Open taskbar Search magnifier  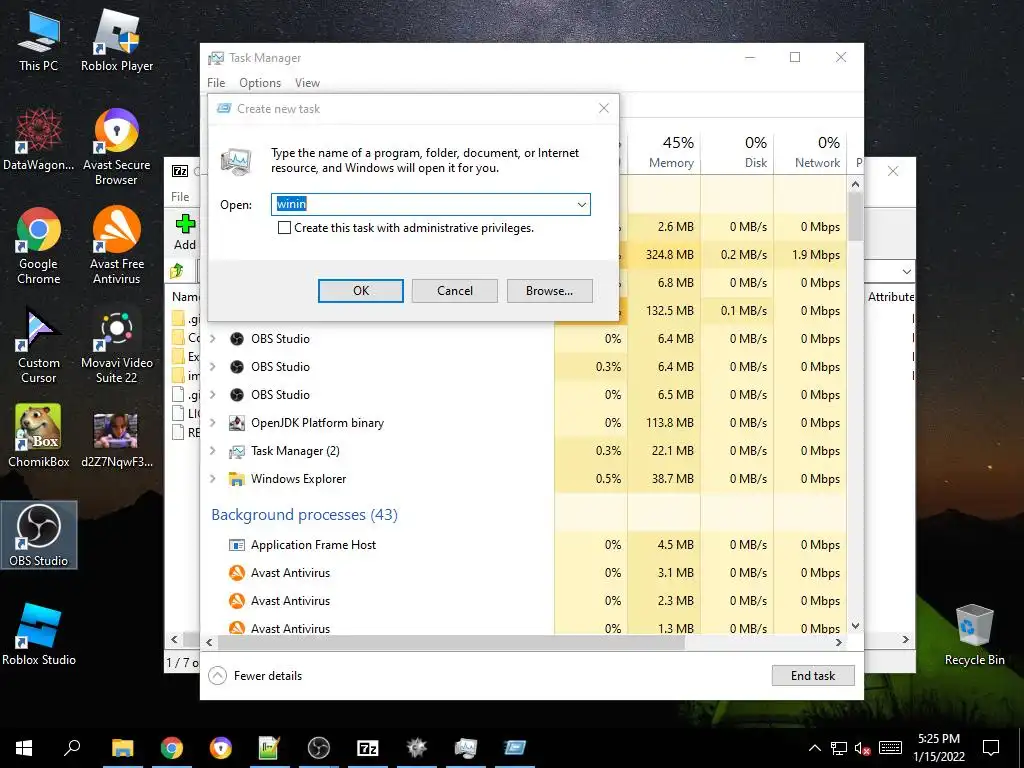coord(72,748)
